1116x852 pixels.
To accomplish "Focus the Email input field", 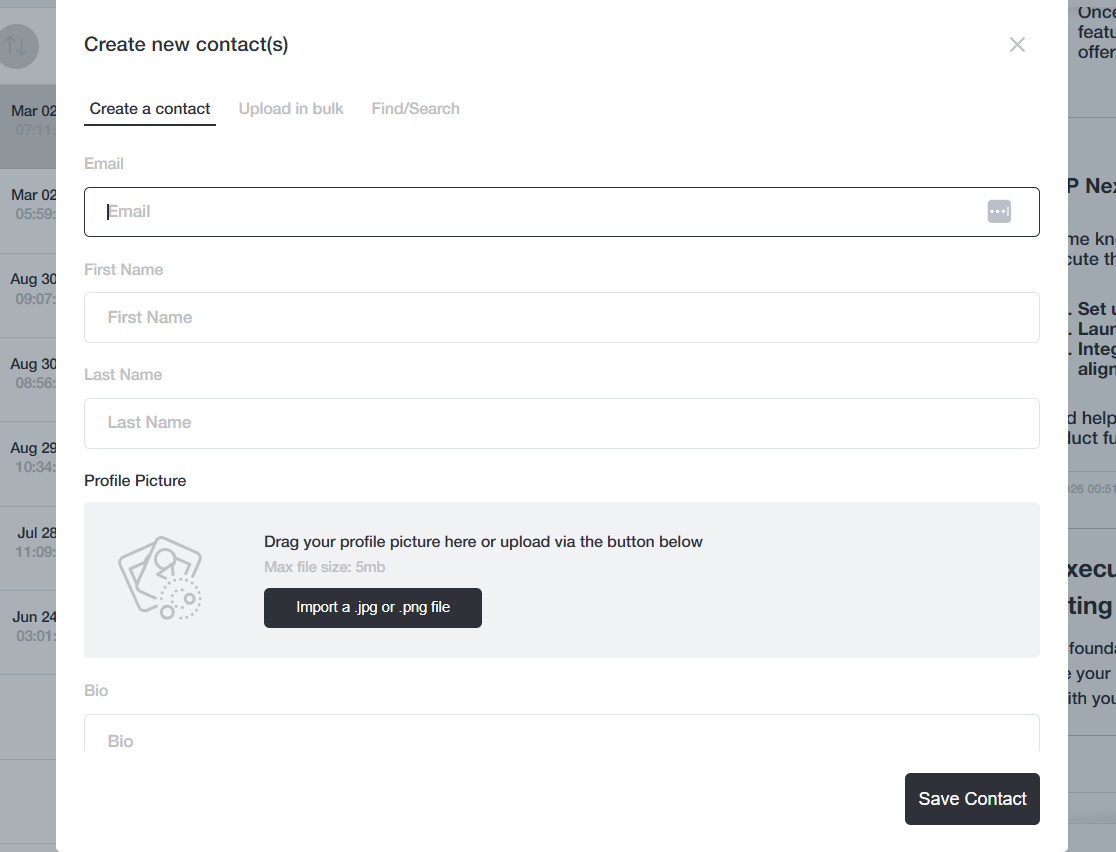I will click(540, 212).
